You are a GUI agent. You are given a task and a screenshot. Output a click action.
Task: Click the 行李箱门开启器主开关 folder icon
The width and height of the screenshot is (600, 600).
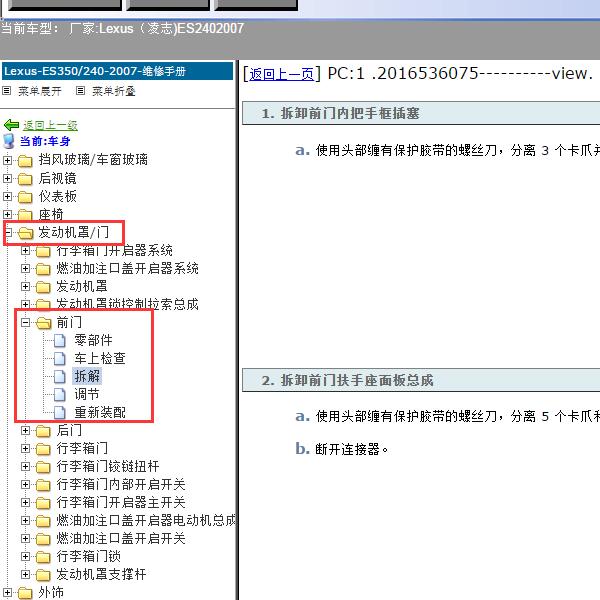point(43,502)
